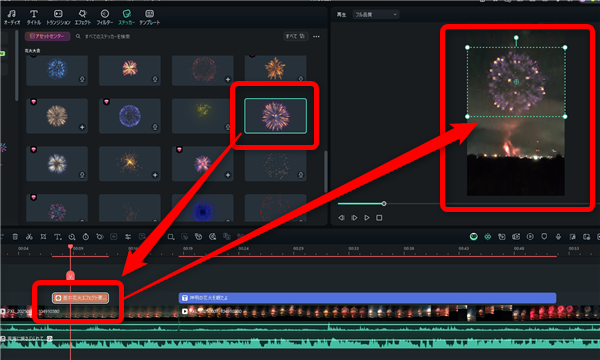Select the grey dotted firework sticker
This screenshot has height=360, width=600.
coord(275,165)
